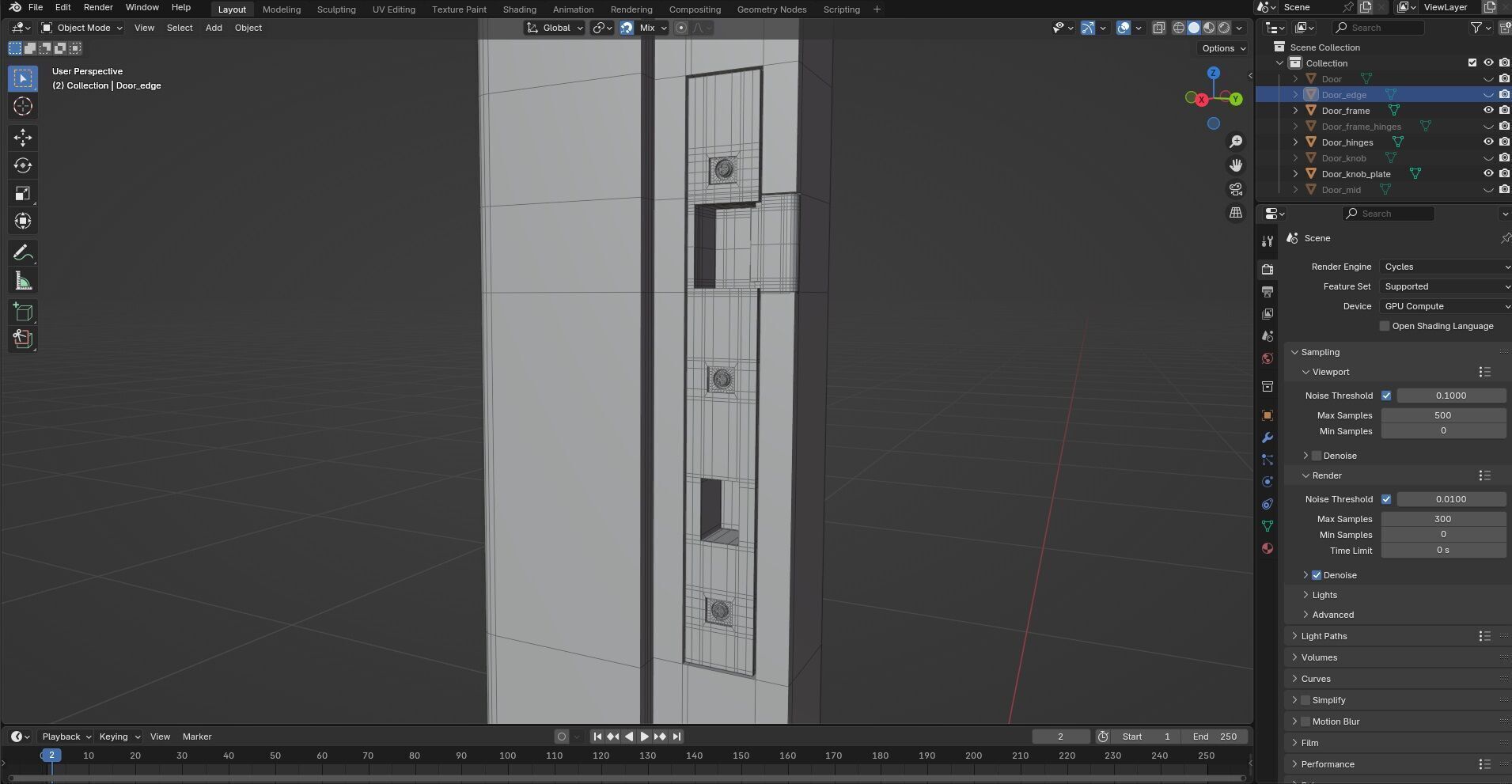Select the Measure tool
Viewport: 1512px width, 784px height.
coord(23,280)
